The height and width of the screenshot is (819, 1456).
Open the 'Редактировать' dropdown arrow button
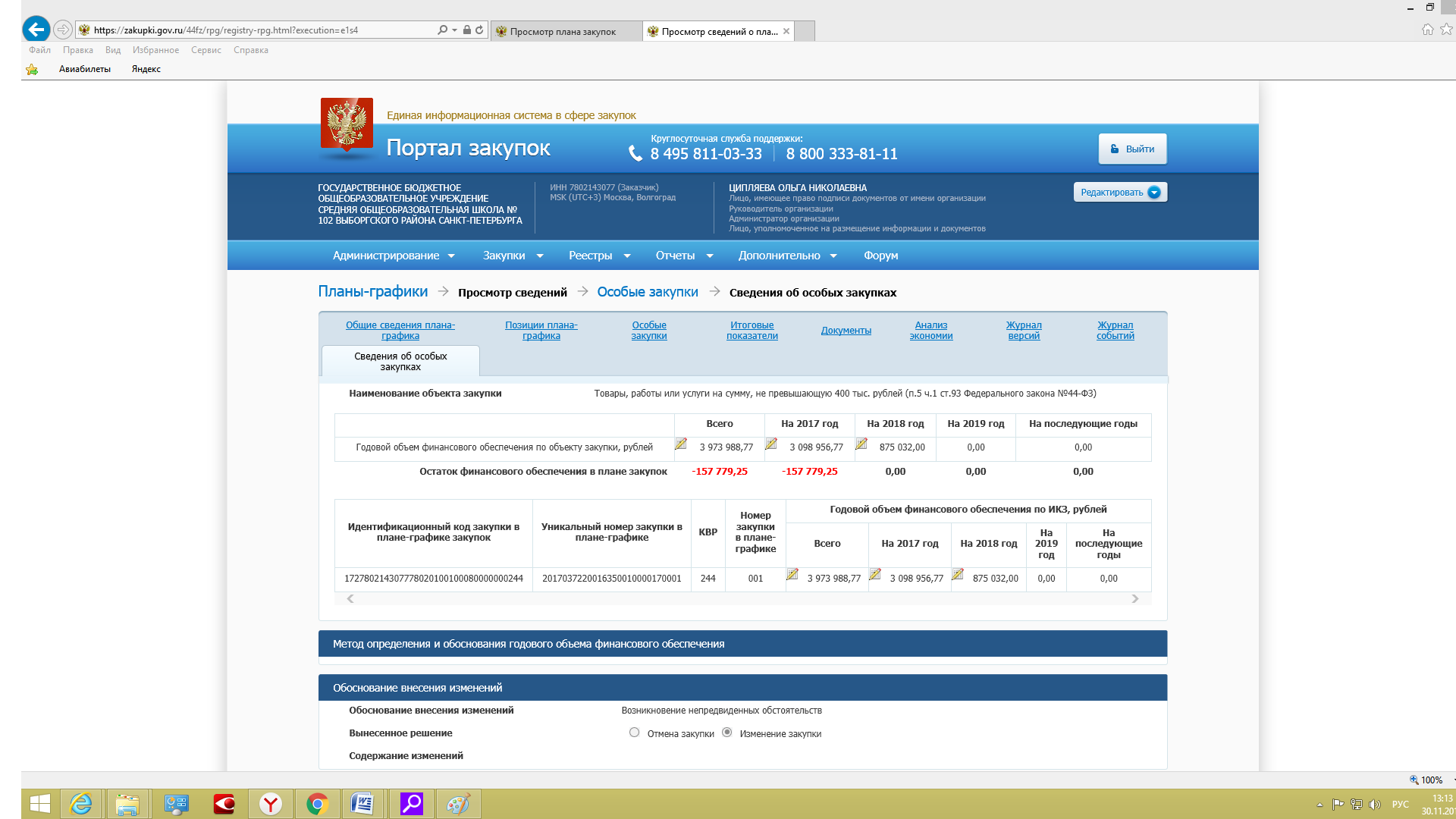pyautogui.click(x=1154, y=193)
